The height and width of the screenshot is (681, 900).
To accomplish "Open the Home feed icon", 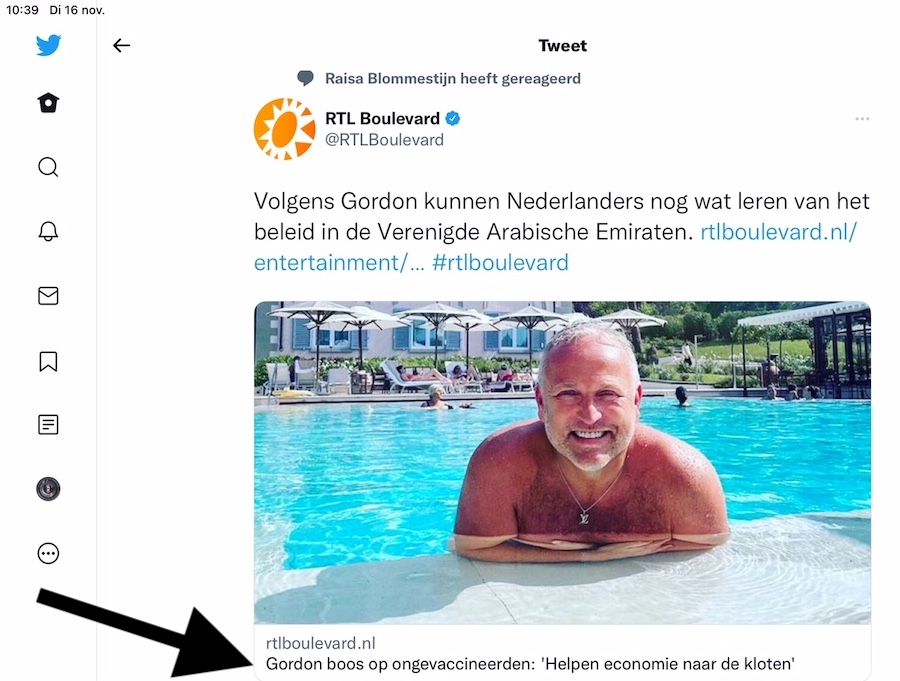I will pos(48,103).
